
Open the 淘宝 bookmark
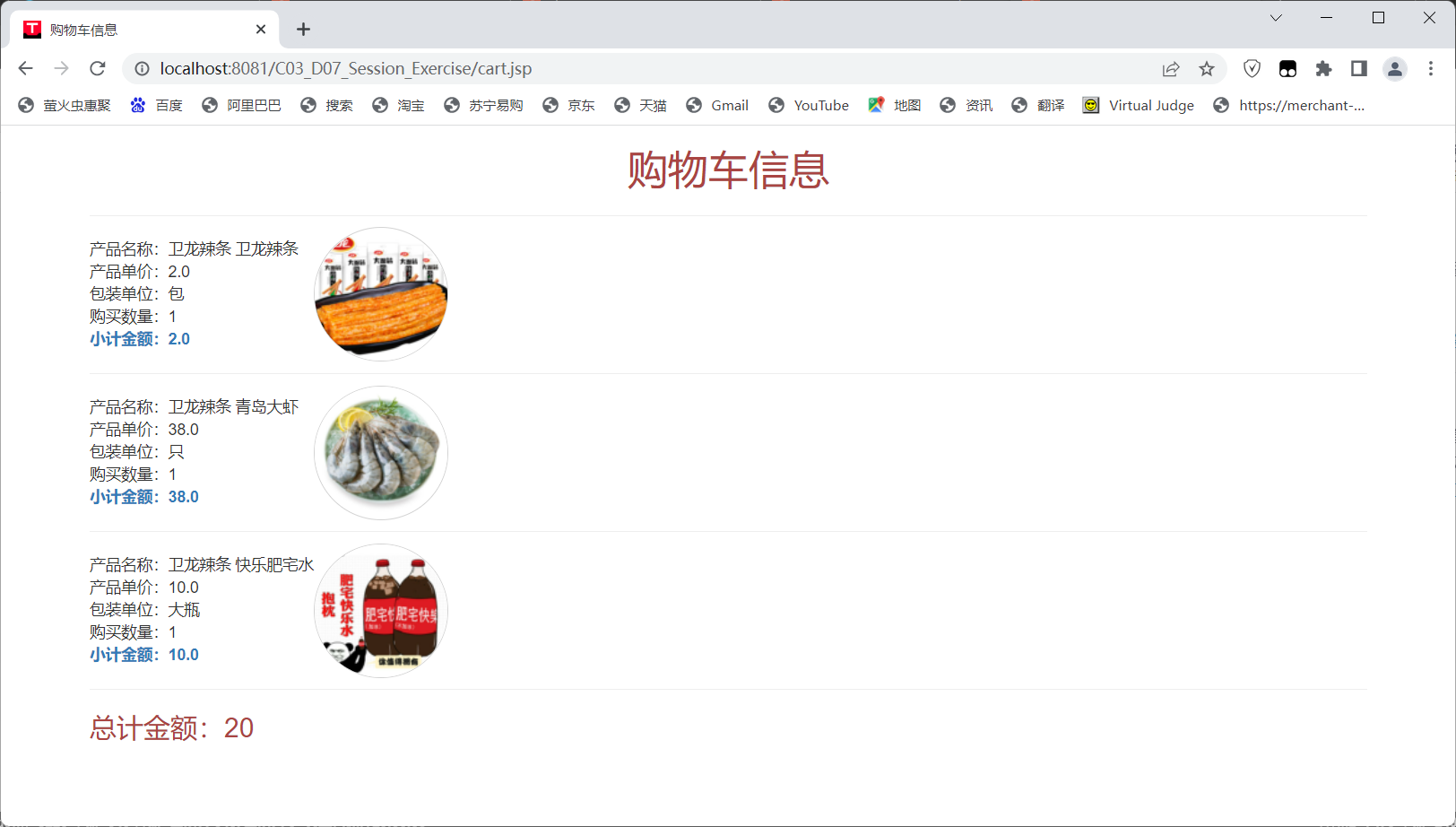coord(398,105)
